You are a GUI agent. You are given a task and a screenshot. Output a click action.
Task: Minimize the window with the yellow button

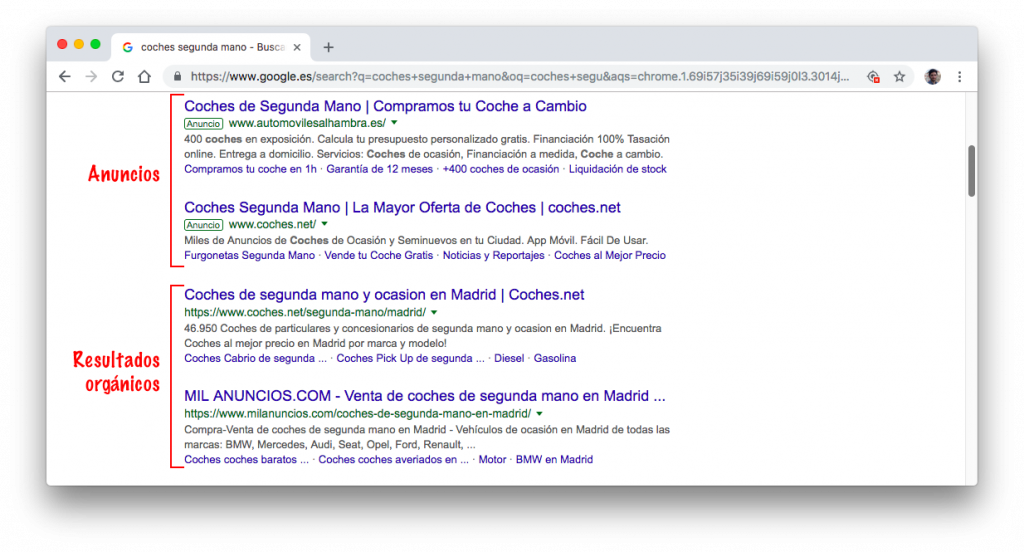[79, 44]
